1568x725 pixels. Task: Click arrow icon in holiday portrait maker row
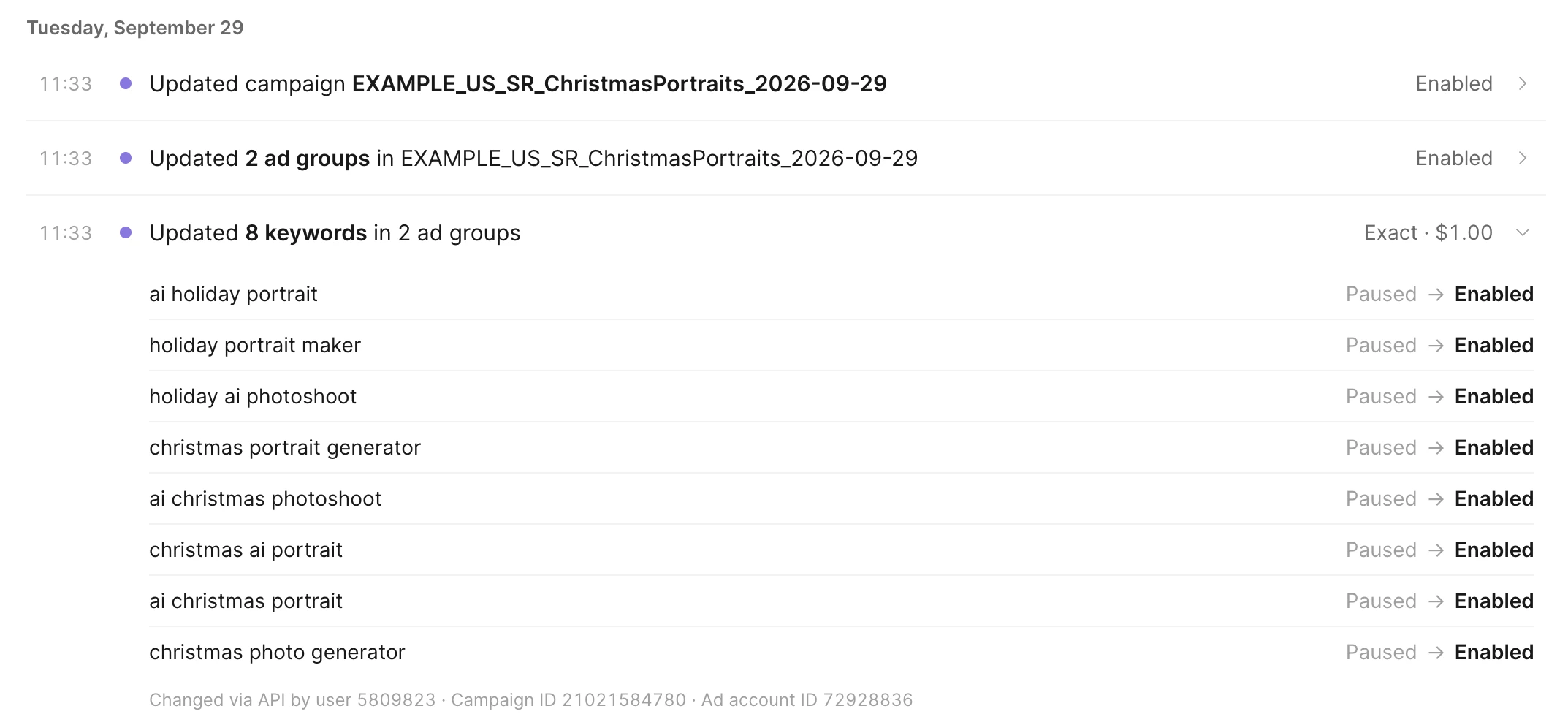pyautogui.click(x=1436, y=346)
